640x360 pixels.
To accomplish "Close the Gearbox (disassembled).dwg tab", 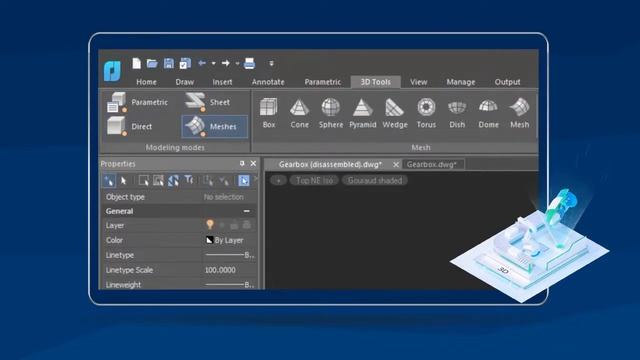I will click(396, 164).
